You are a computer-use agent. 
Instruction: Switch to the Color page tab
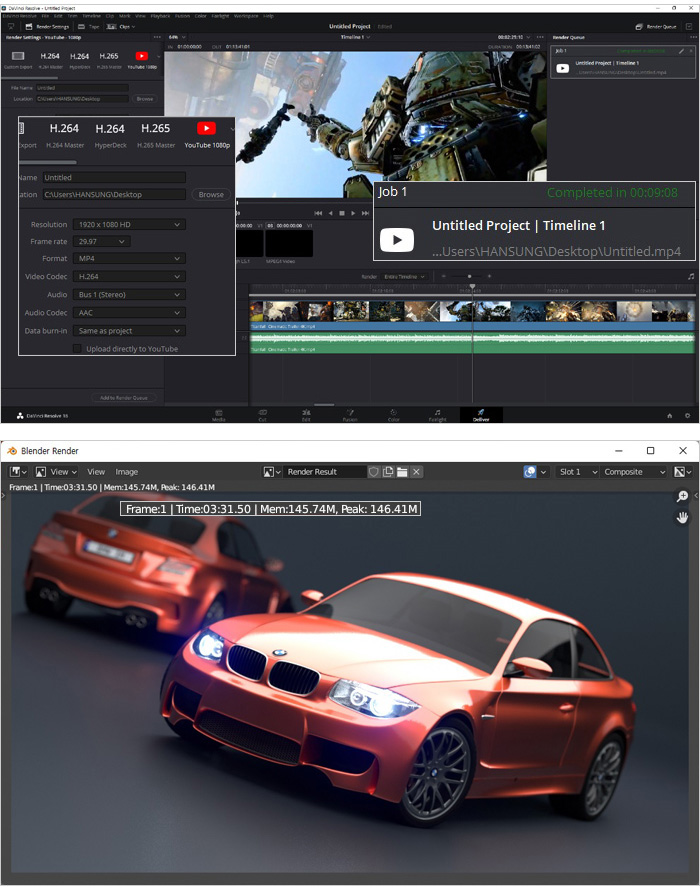(394, 415)
